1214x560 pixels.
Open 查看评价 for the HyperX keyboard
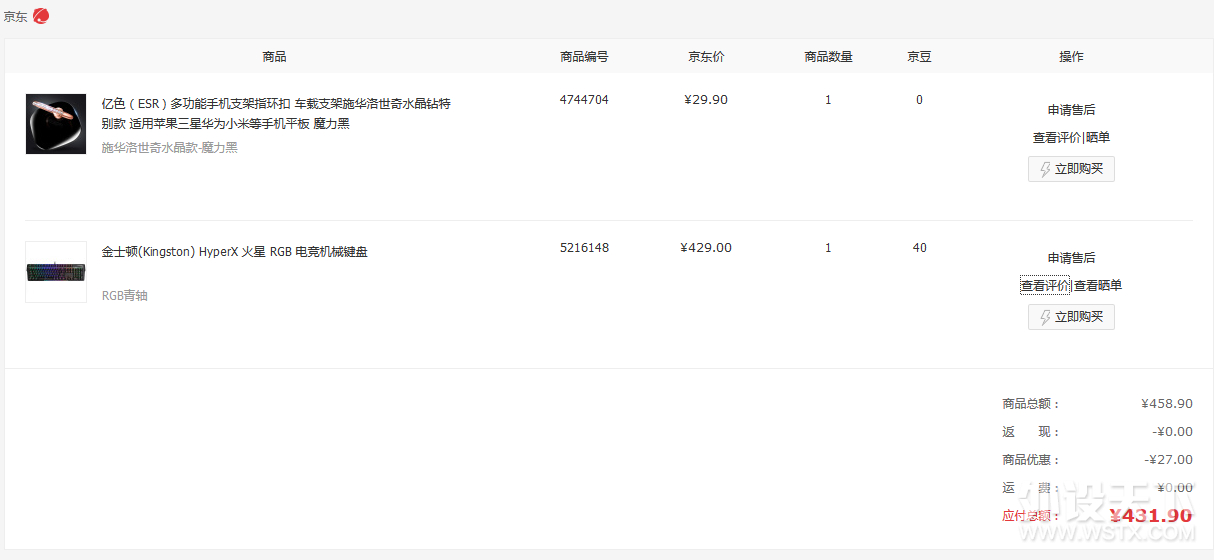tap(1045, 286)
